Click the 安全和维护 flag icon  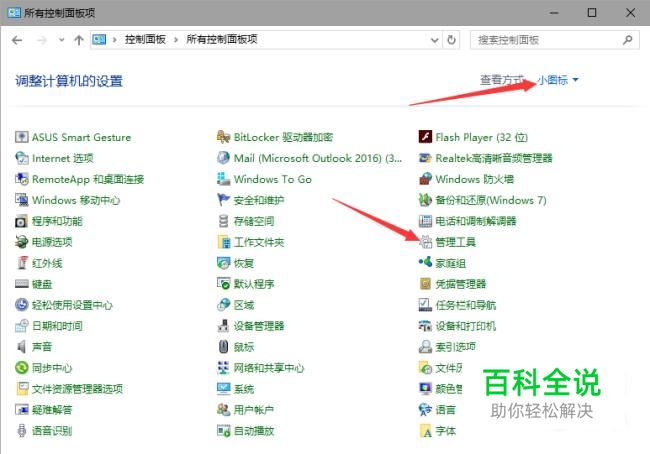(223, 200)
